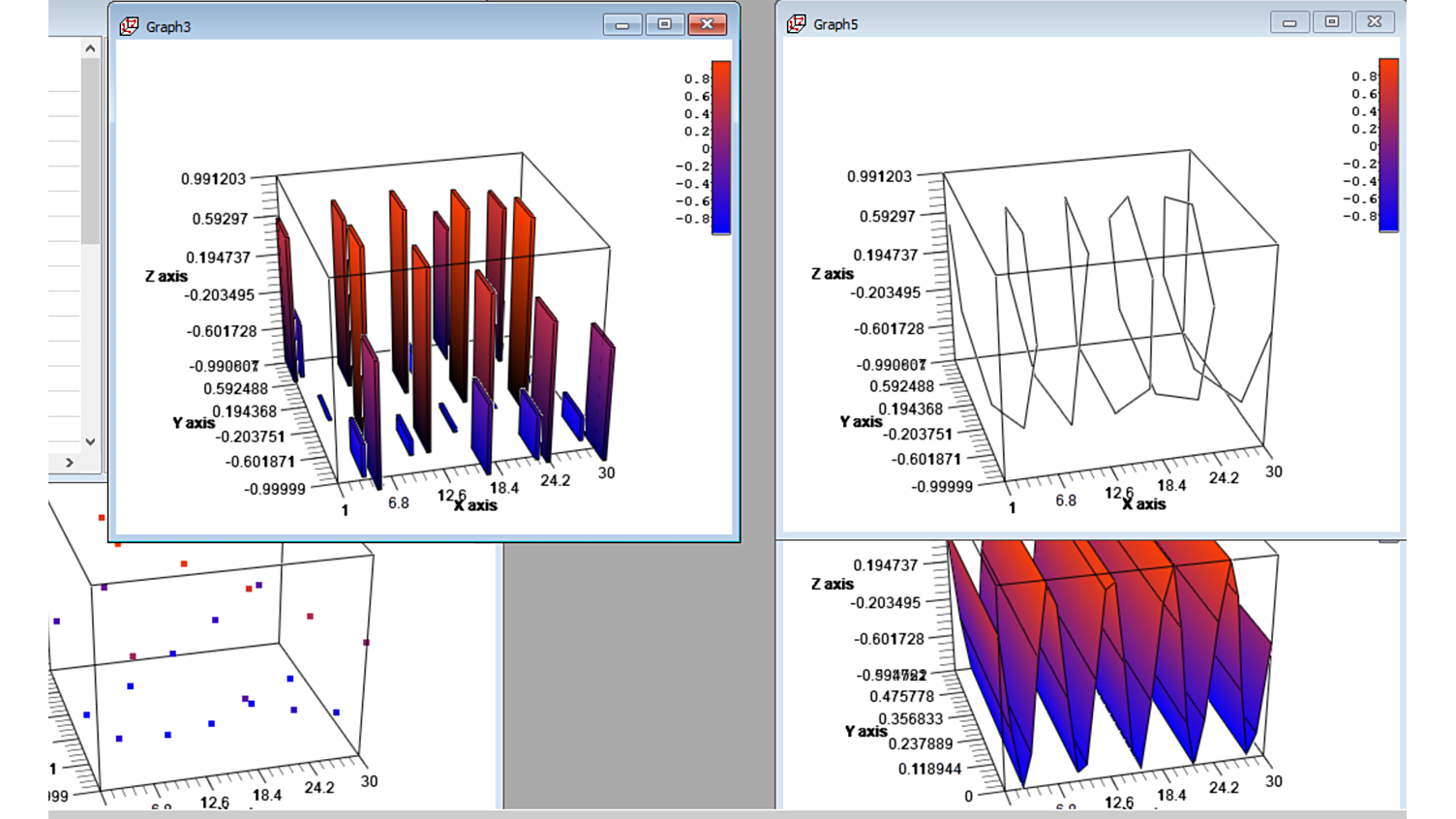Viewport: 1456px width, 819px height.
Task: Select the X axis label in Graph3
Action: 475,505
